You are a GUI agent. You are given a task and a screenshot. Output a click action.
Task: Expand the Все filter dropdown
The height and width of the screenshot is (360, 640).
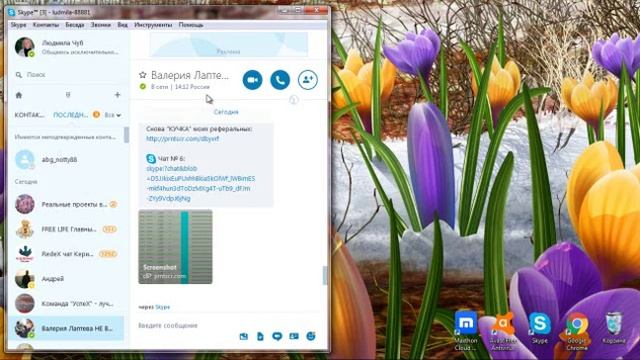(113, 115)
